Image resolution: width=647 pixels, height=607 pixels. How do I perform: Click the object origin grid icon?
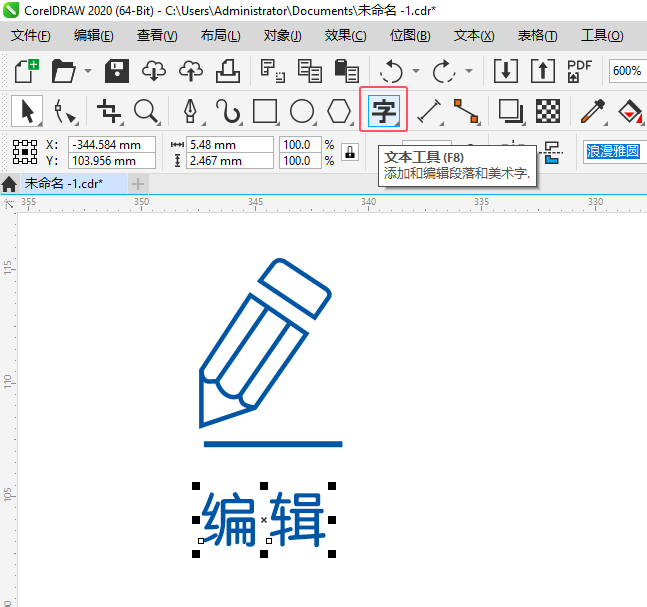(25, 152)
